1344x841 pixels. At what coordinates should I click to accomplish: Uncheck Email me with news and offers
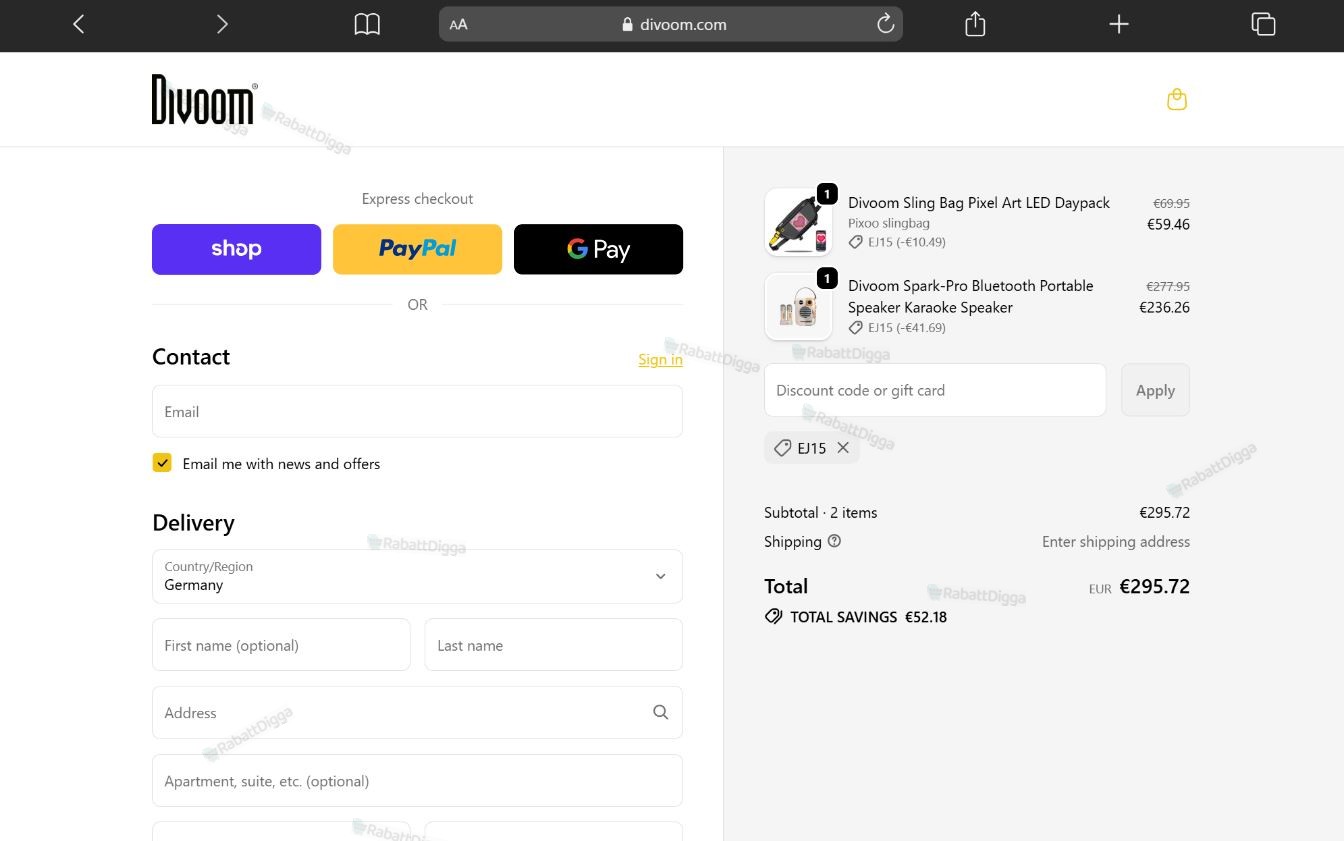[x=162, y=462]
